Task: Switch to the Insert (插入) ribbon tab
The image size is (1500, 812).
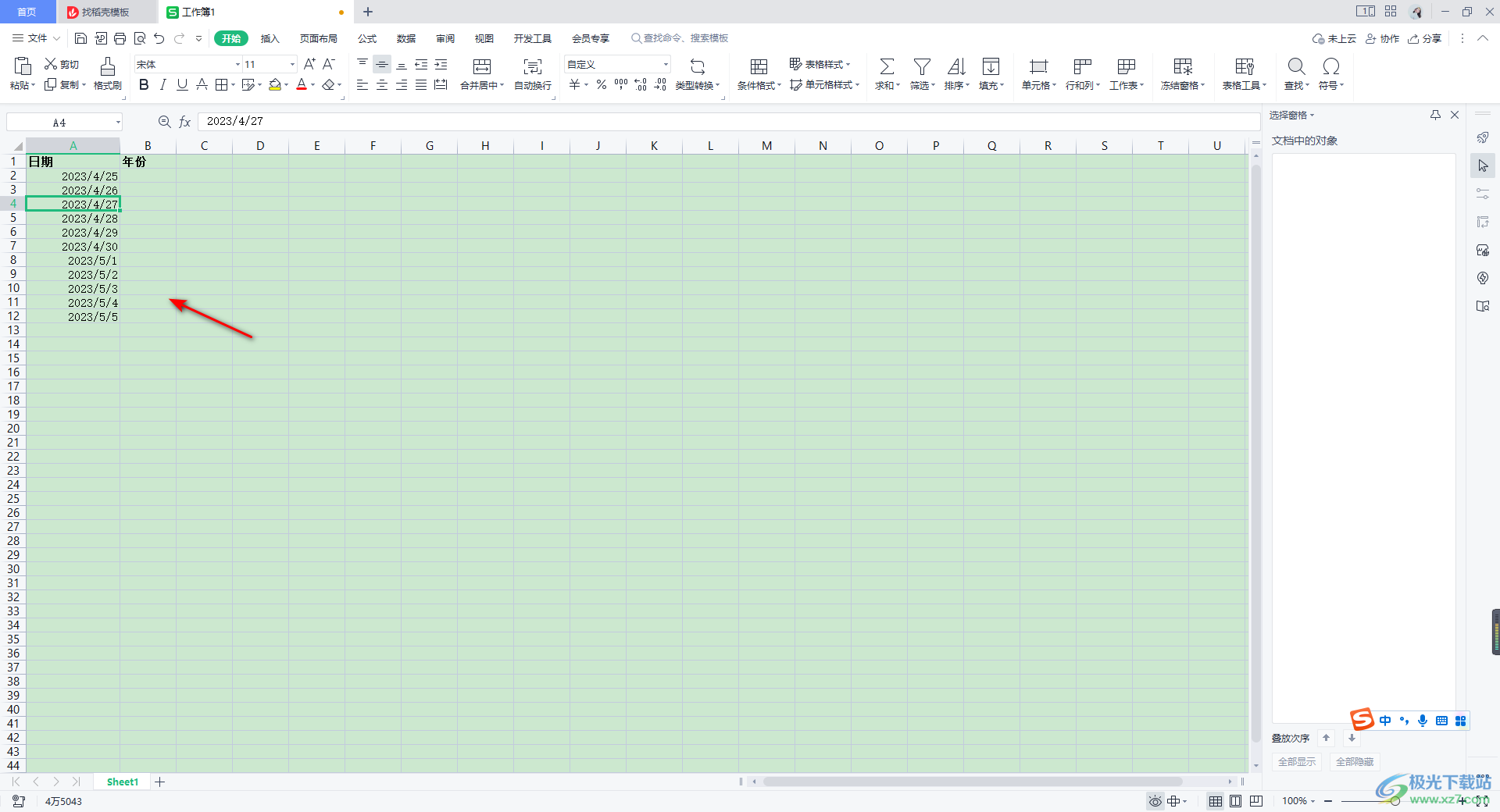Action: tap(270, 38)
